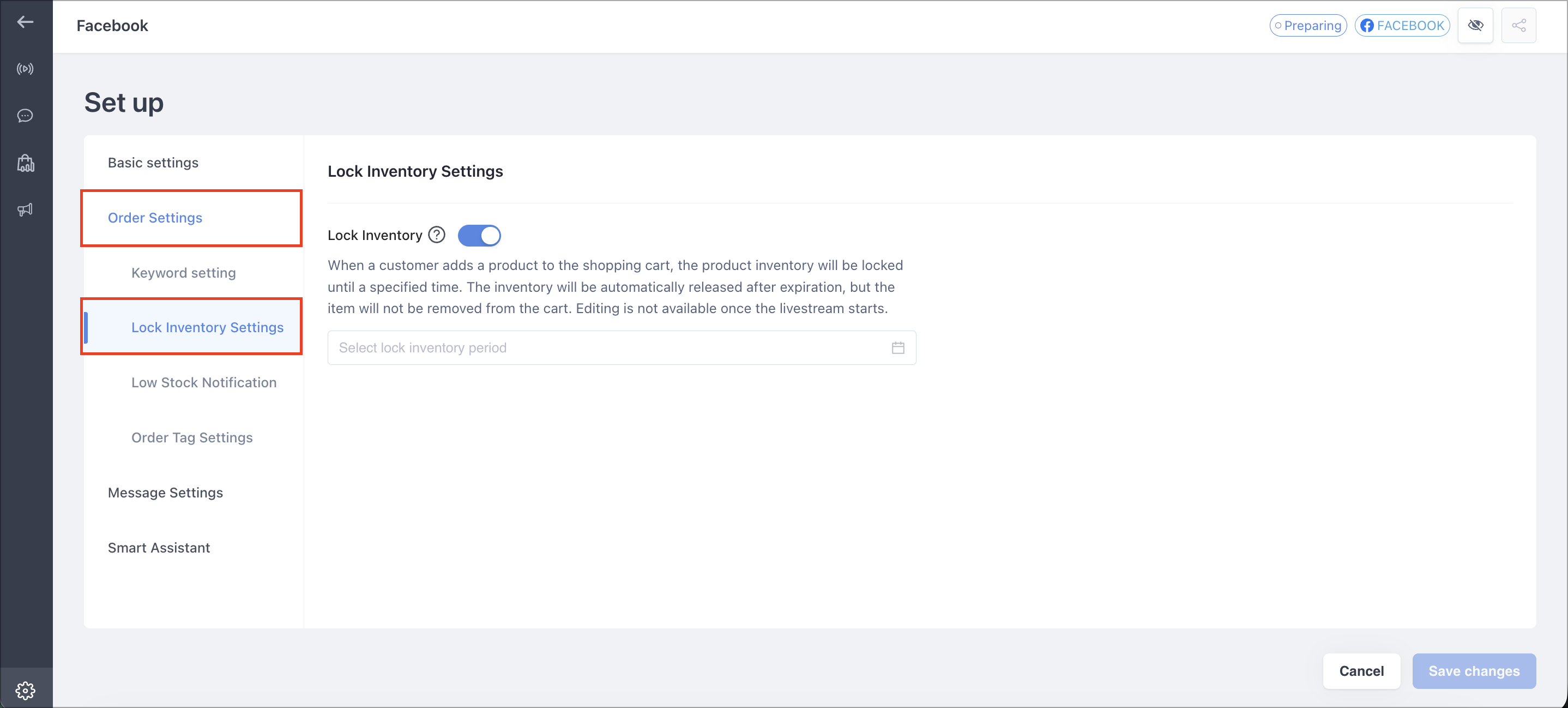Click the calendar icon in period field

click(x=898, y=347)
